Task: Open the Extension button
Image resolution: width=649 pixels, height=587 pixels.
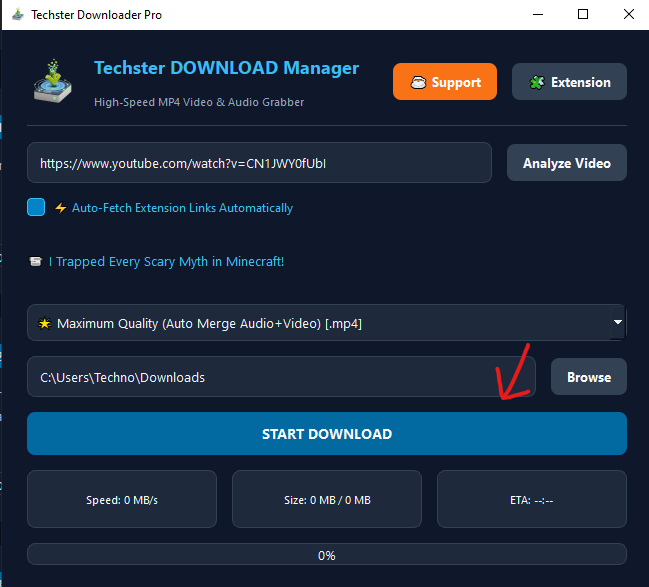Action: (569, 82)
